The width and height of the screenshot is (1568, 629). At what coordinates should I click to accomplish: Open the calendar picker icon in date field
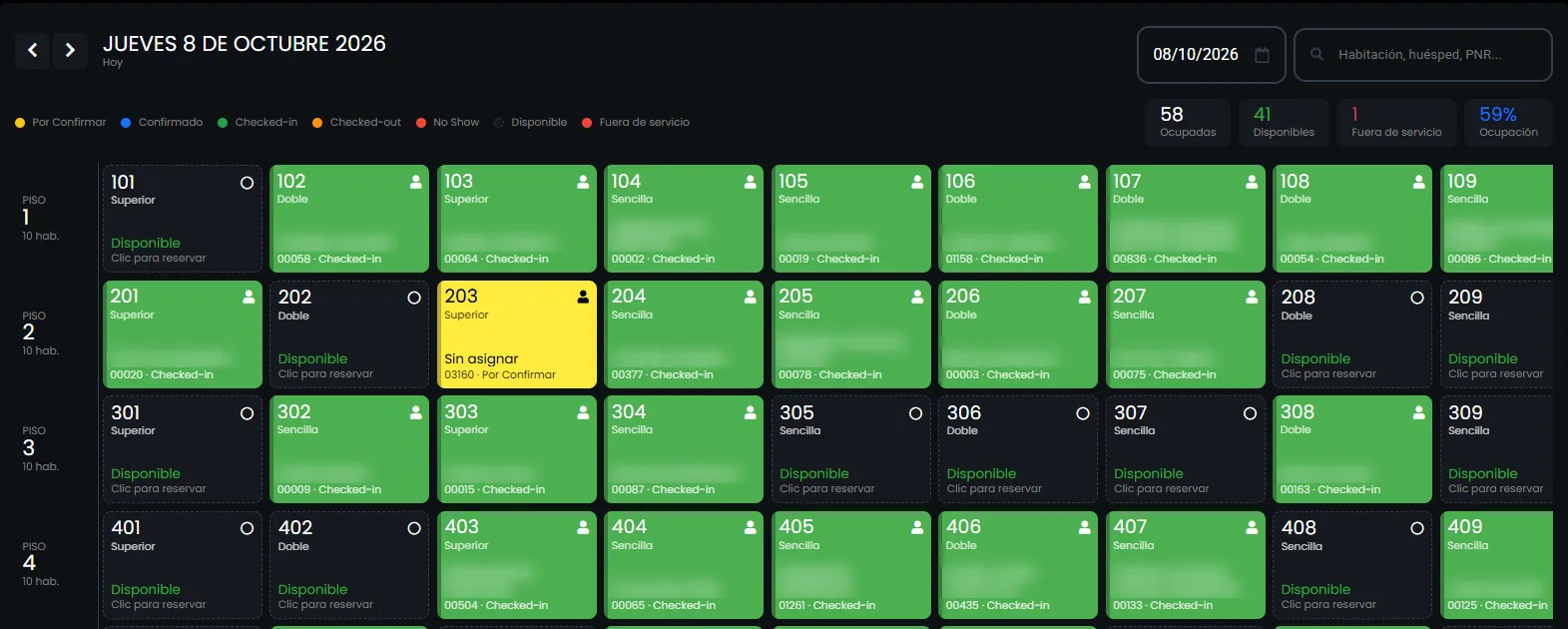pos(1262,55)
